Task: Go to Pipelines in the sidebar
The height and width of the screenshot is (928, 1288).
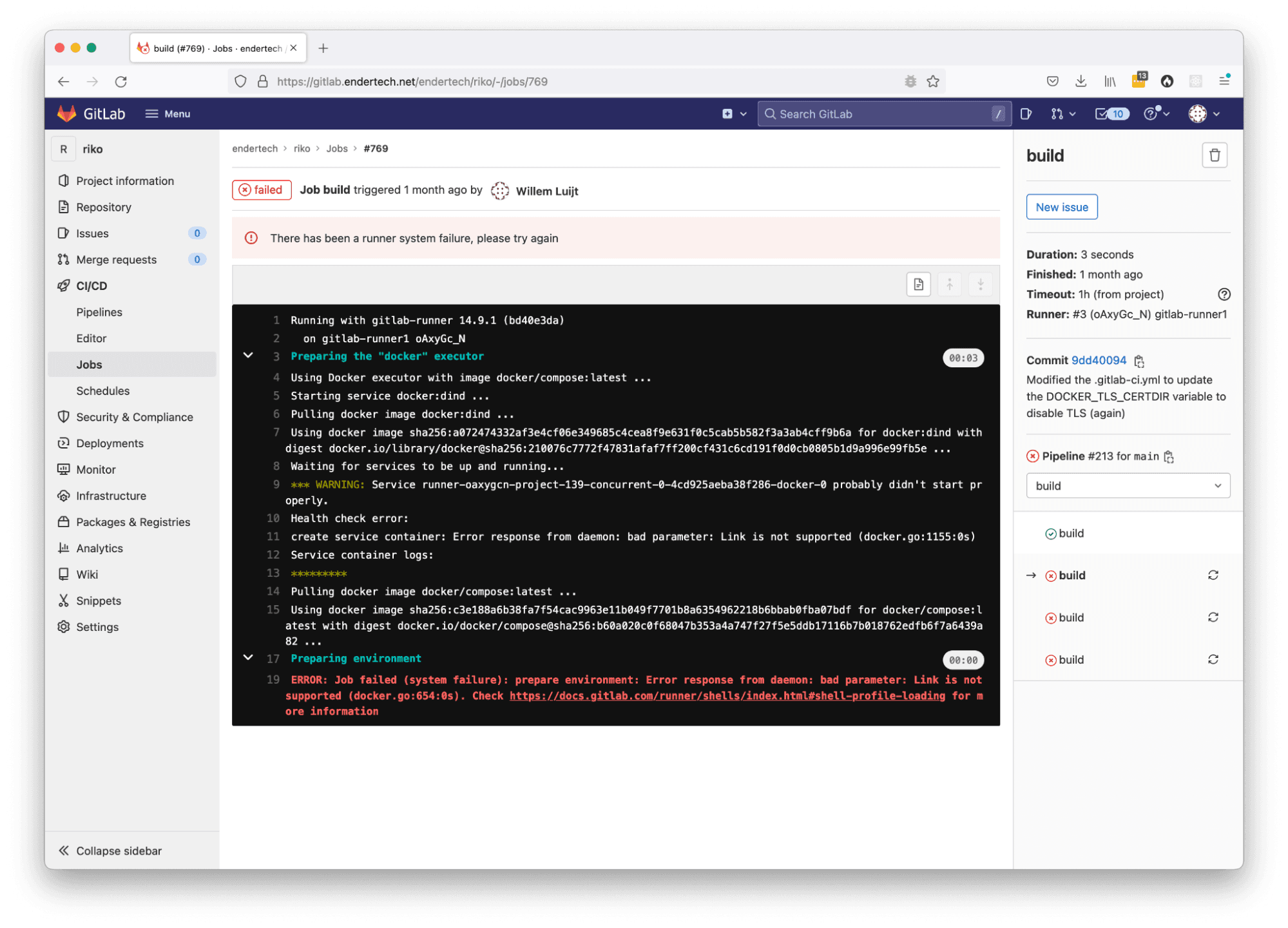Action: click(x=99, y=312)
